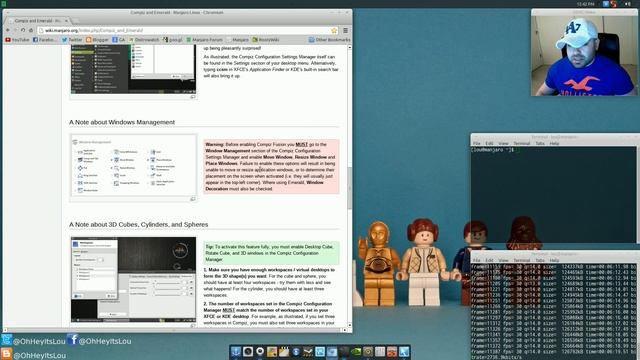This screenshot has width=640, height=360.
Task: Click the anchor icon in the dock
Action: click(x=236, y=351)
